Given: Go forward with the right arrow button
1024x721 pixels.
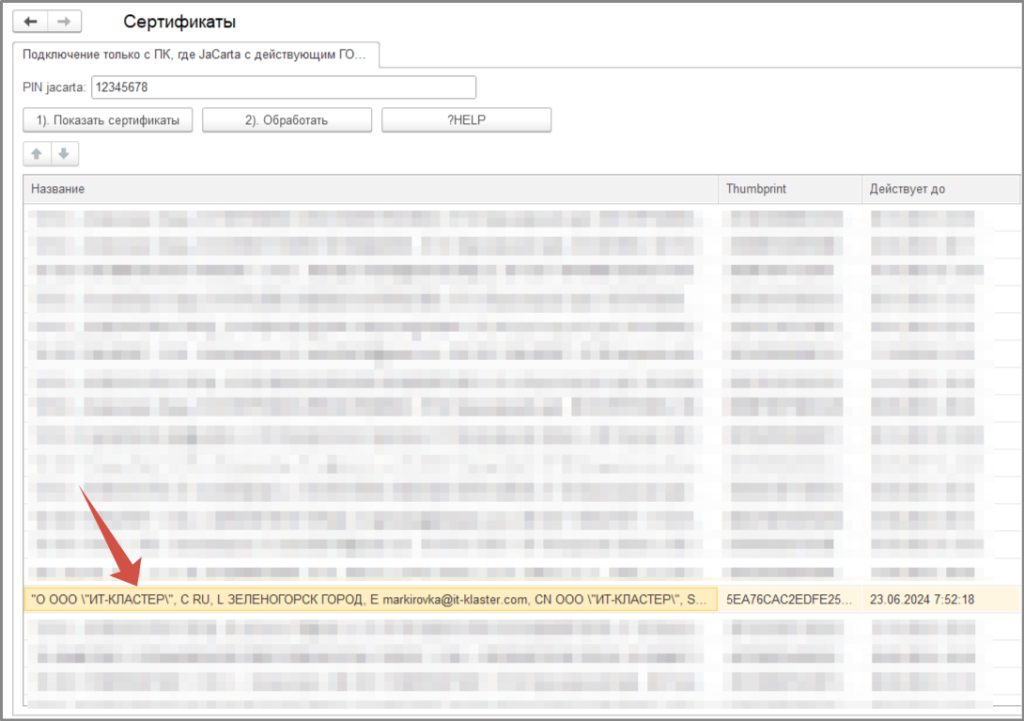Looking at the screenshot, I should click(x=64, y=22).
